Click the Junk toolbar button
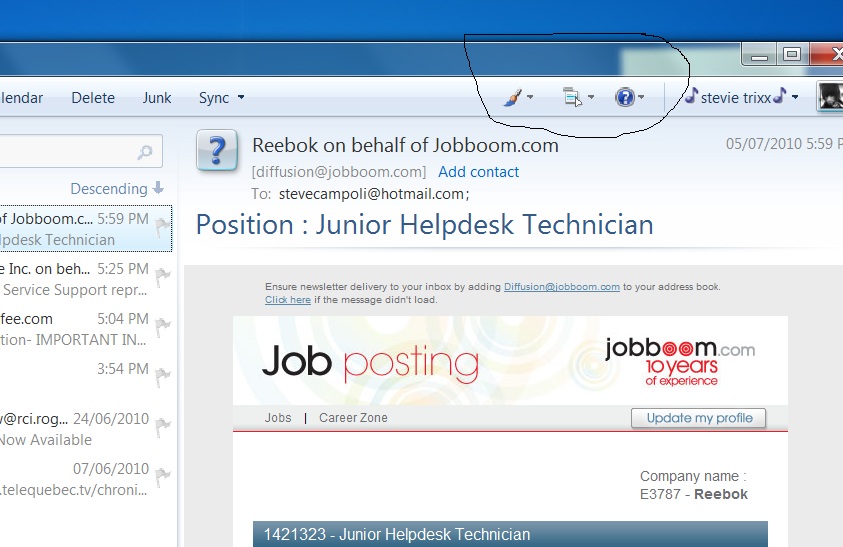This screenshot has width=843, height=547. [x=156, y=98]
